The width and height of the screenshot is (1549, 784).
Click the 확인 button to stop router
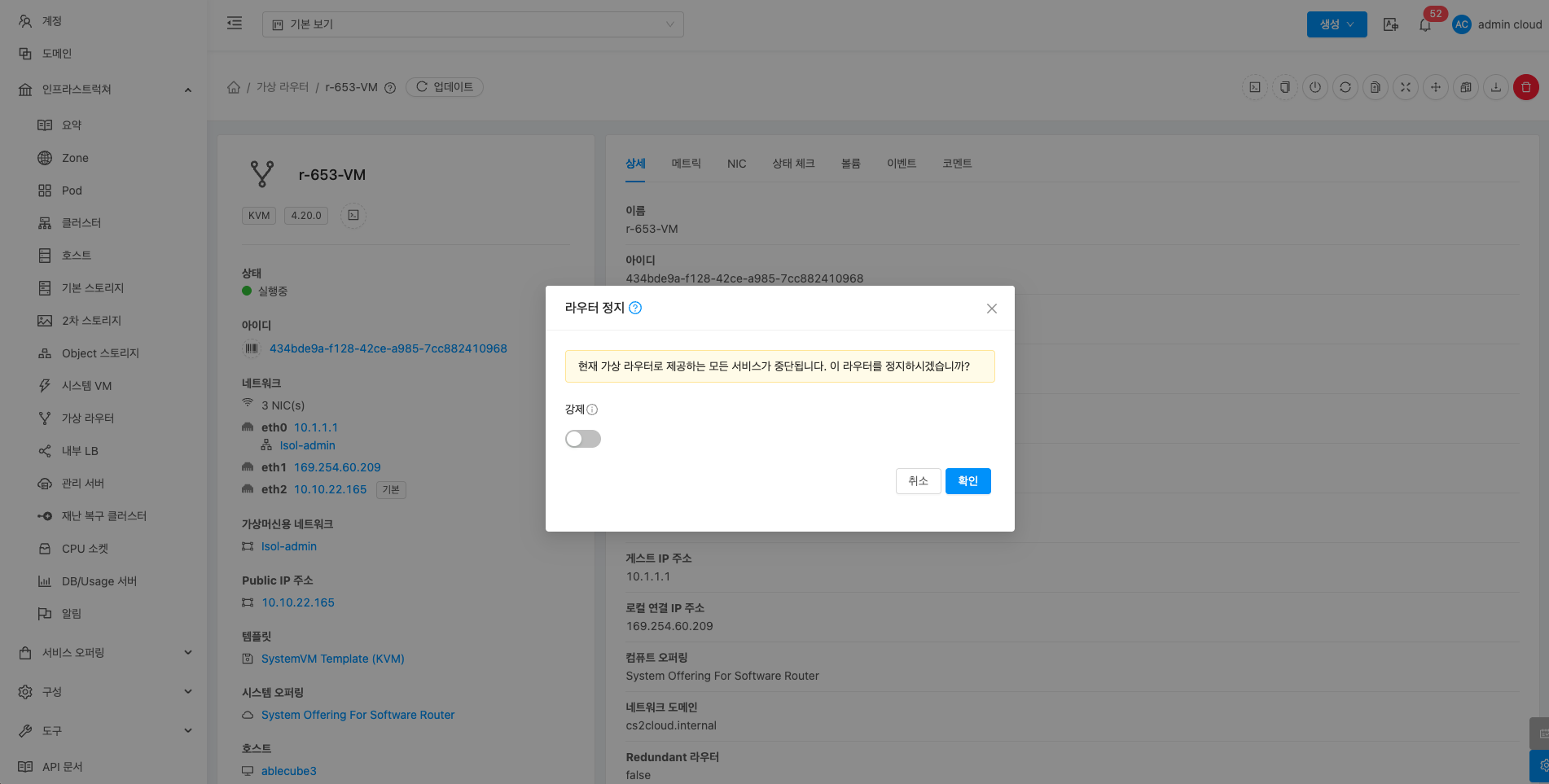pos(968,481)
